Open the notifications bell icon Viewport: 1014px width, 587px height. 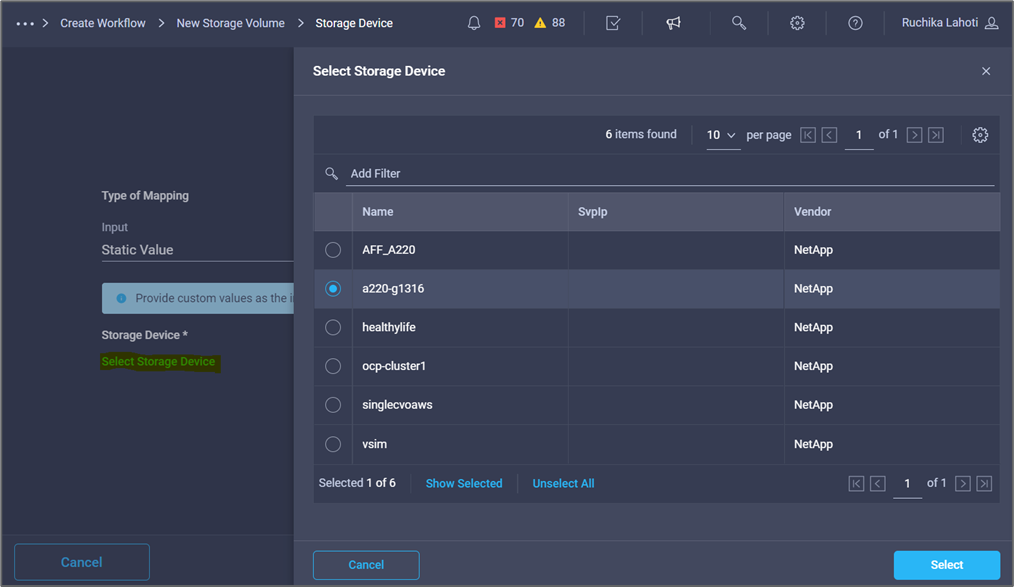click(474, 23)
